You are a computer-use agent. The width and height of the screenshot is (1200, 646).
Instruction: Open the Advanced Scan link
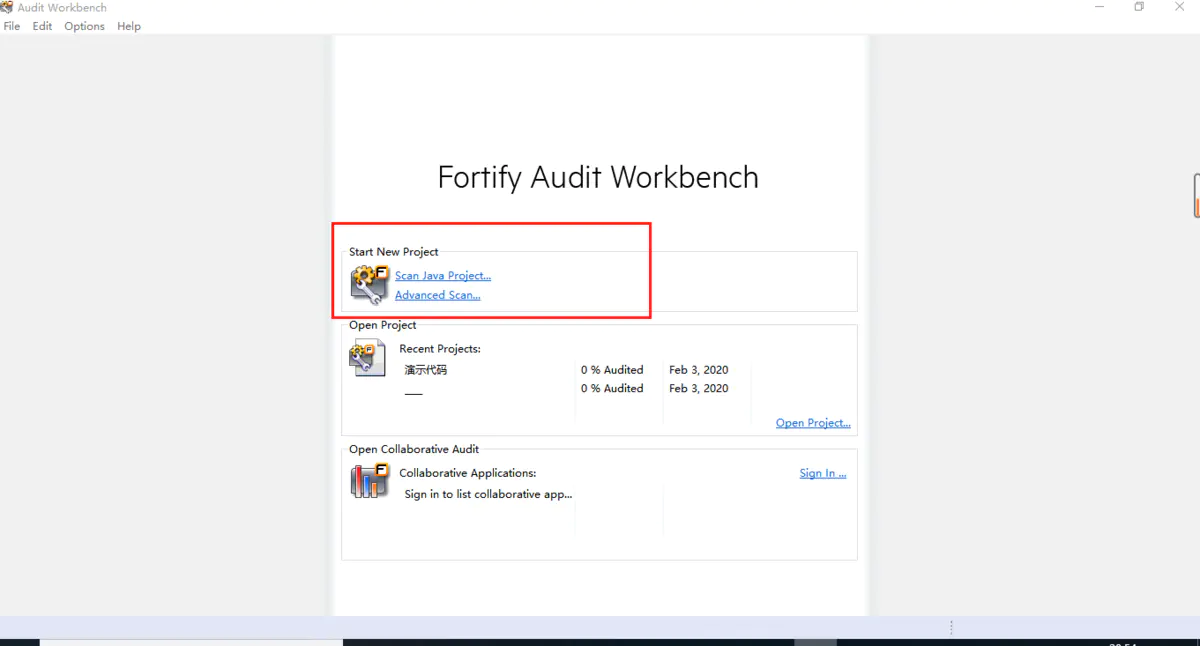[x=437, y=295]
